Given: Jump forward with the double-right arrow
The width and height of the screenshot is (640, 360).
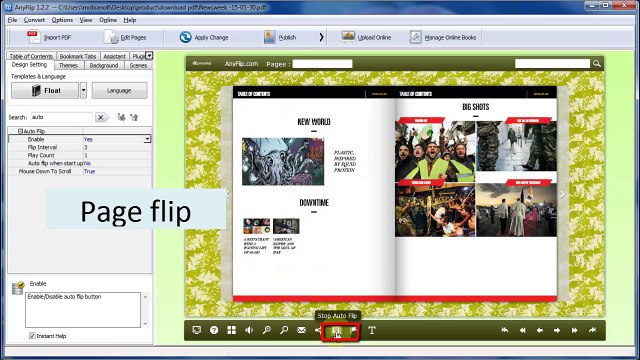Looking at the screenshot, I should 574,330.
